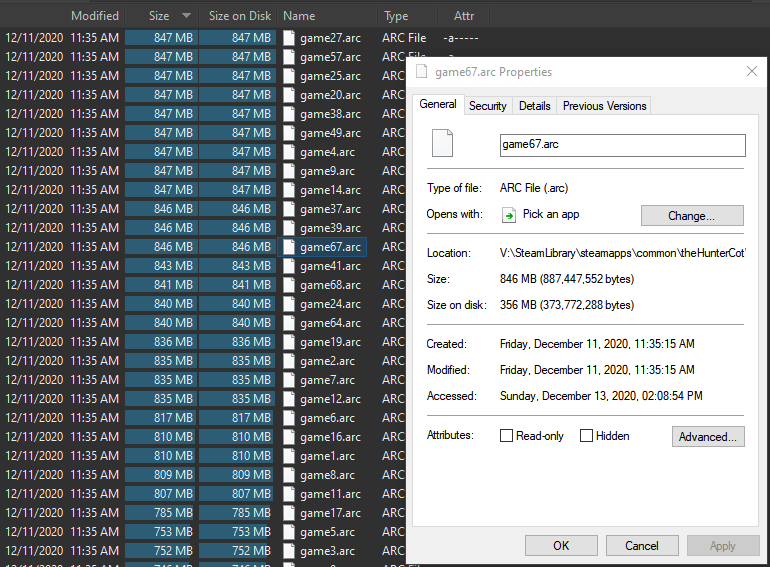Viewport: 770px width, 567px height.
Task: Toggle the Hidden attribute checkbox
Action: tap(587, 436)
